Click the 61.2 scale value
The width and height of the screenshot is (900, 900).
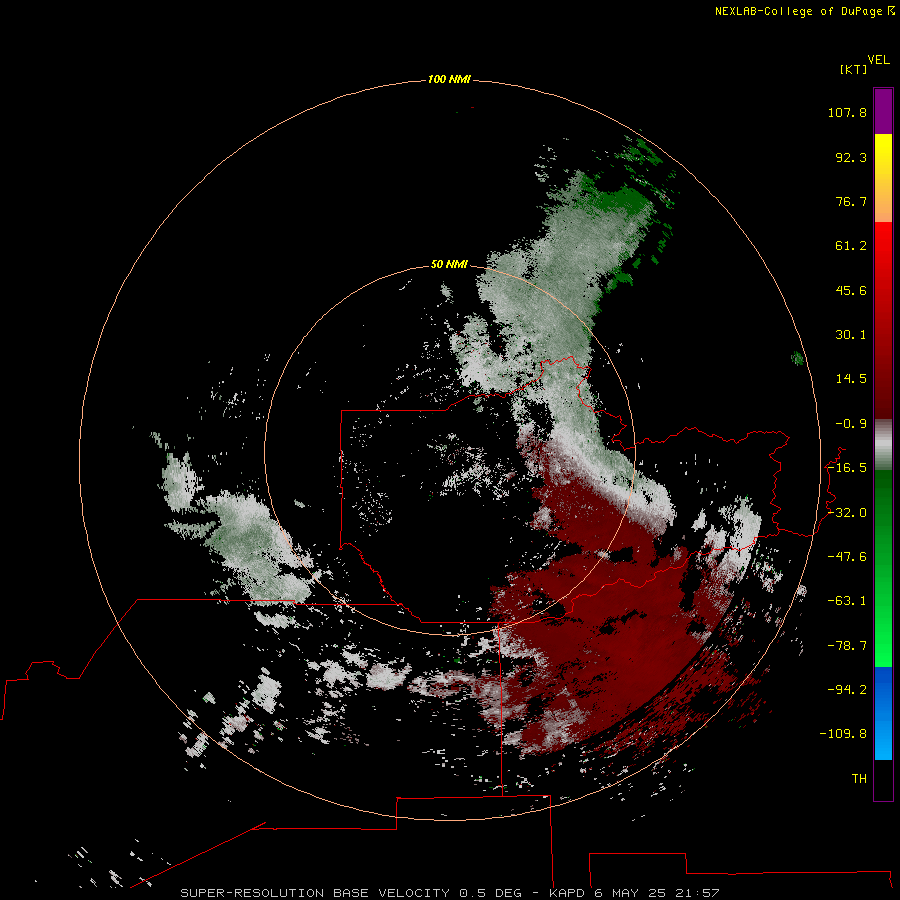pos(851,246)
